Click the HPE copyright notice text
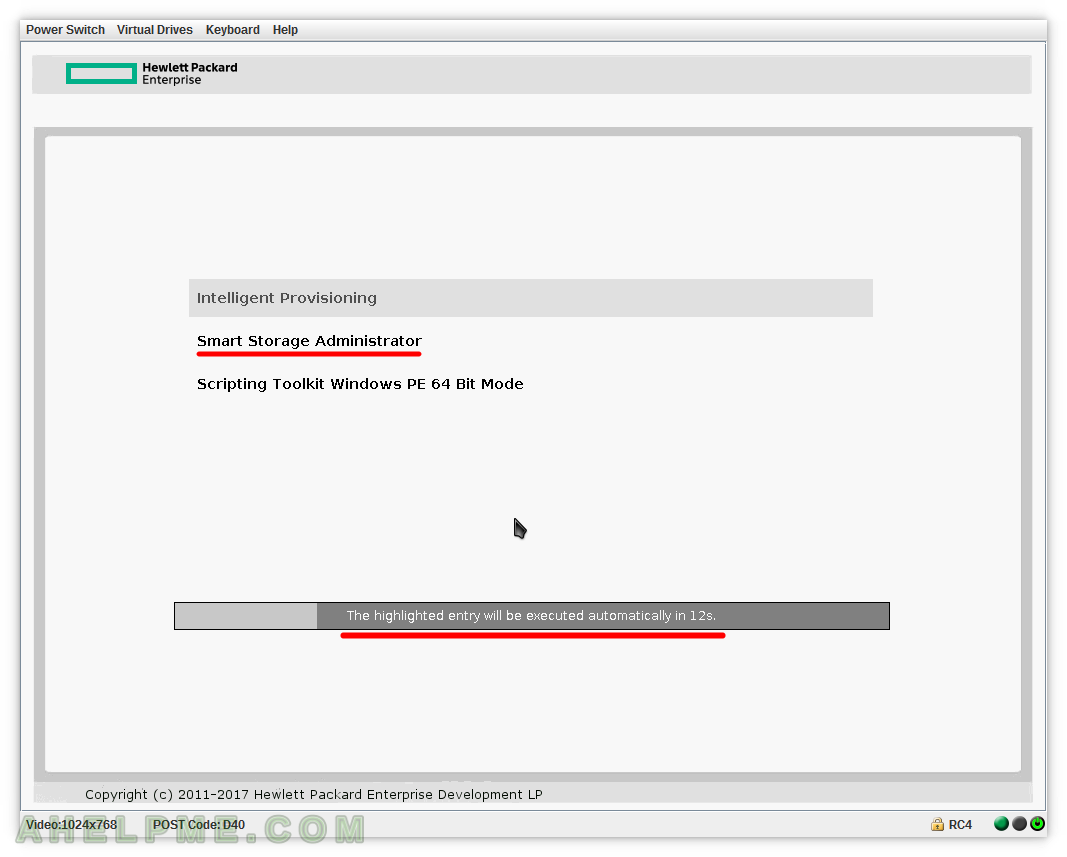 314,794
